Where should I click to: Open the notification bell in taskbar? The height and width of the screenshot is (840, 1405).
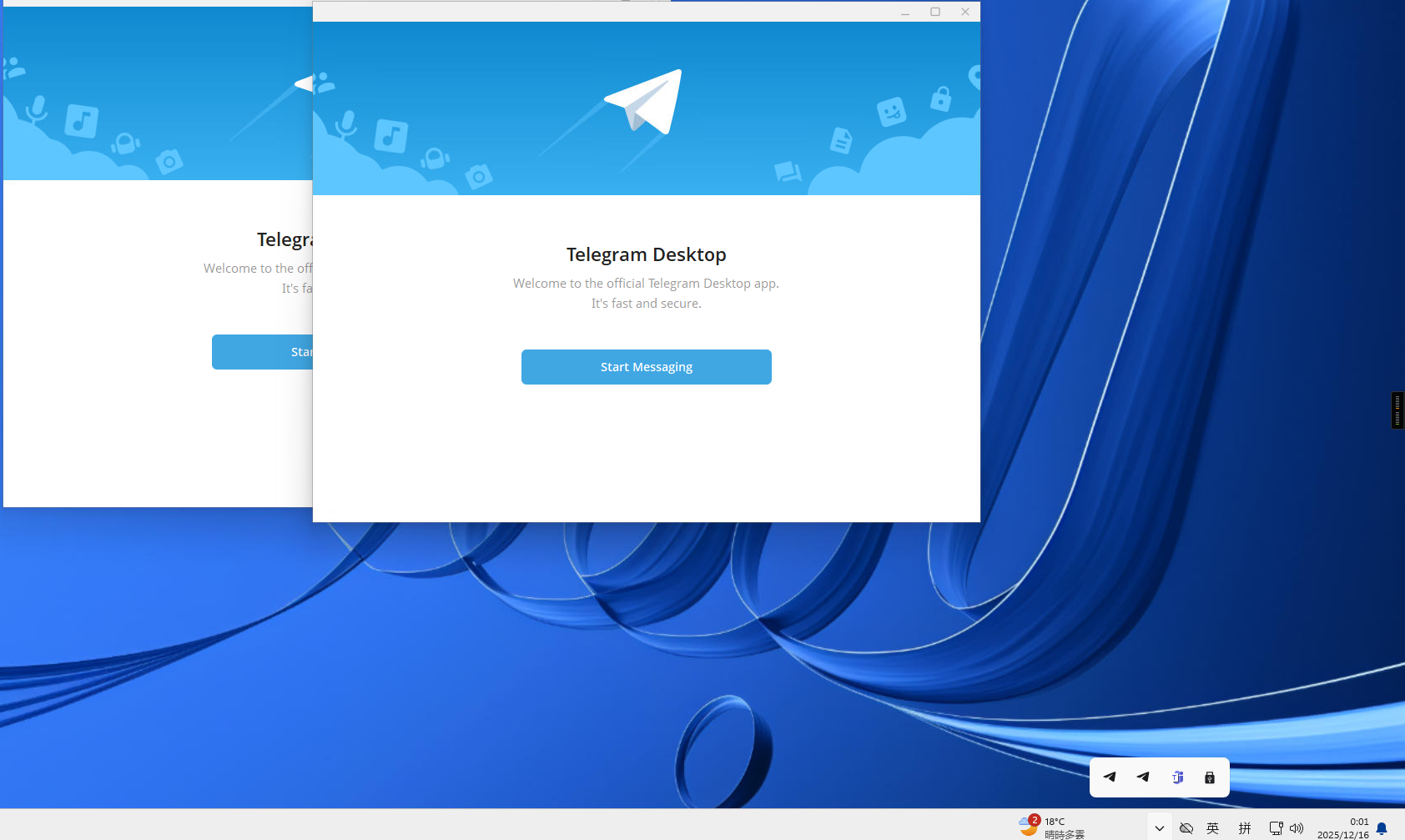[x=1382, y=828]
